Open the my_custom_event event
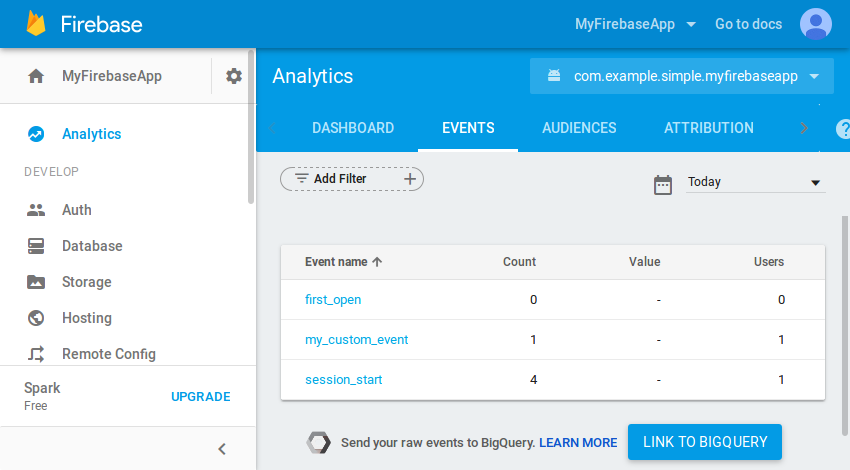 pos(356,340)
